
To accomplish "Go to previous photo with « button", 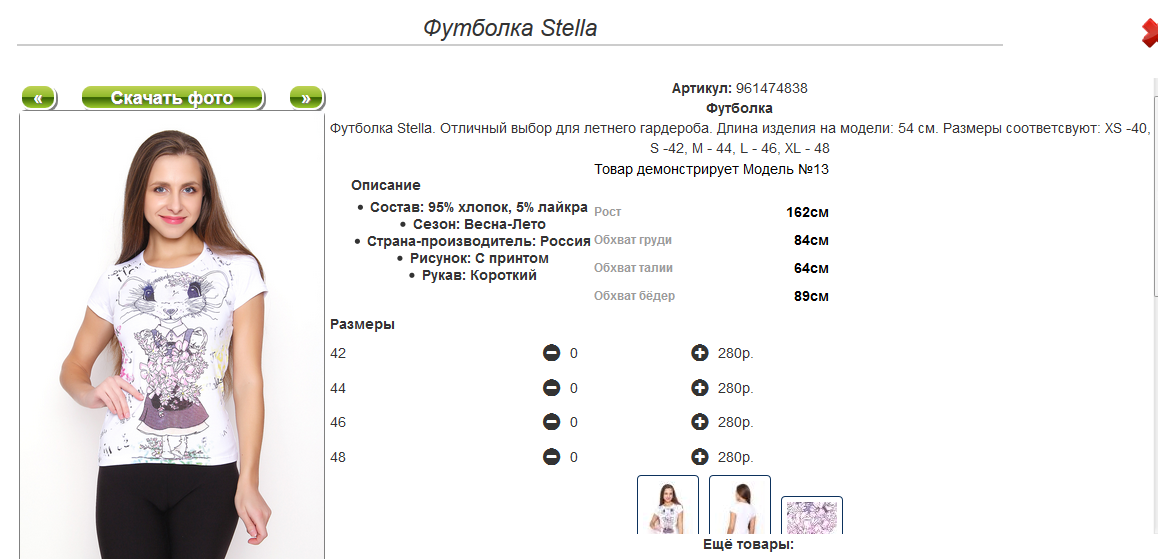I will 38,97.
